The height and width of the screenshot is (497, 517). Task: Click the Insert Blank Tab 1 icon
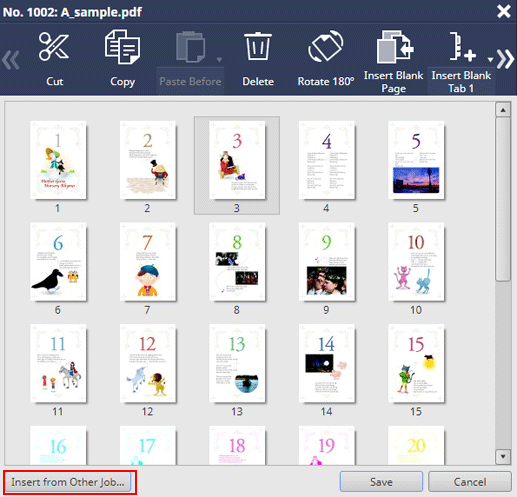[x=462, y=47]
